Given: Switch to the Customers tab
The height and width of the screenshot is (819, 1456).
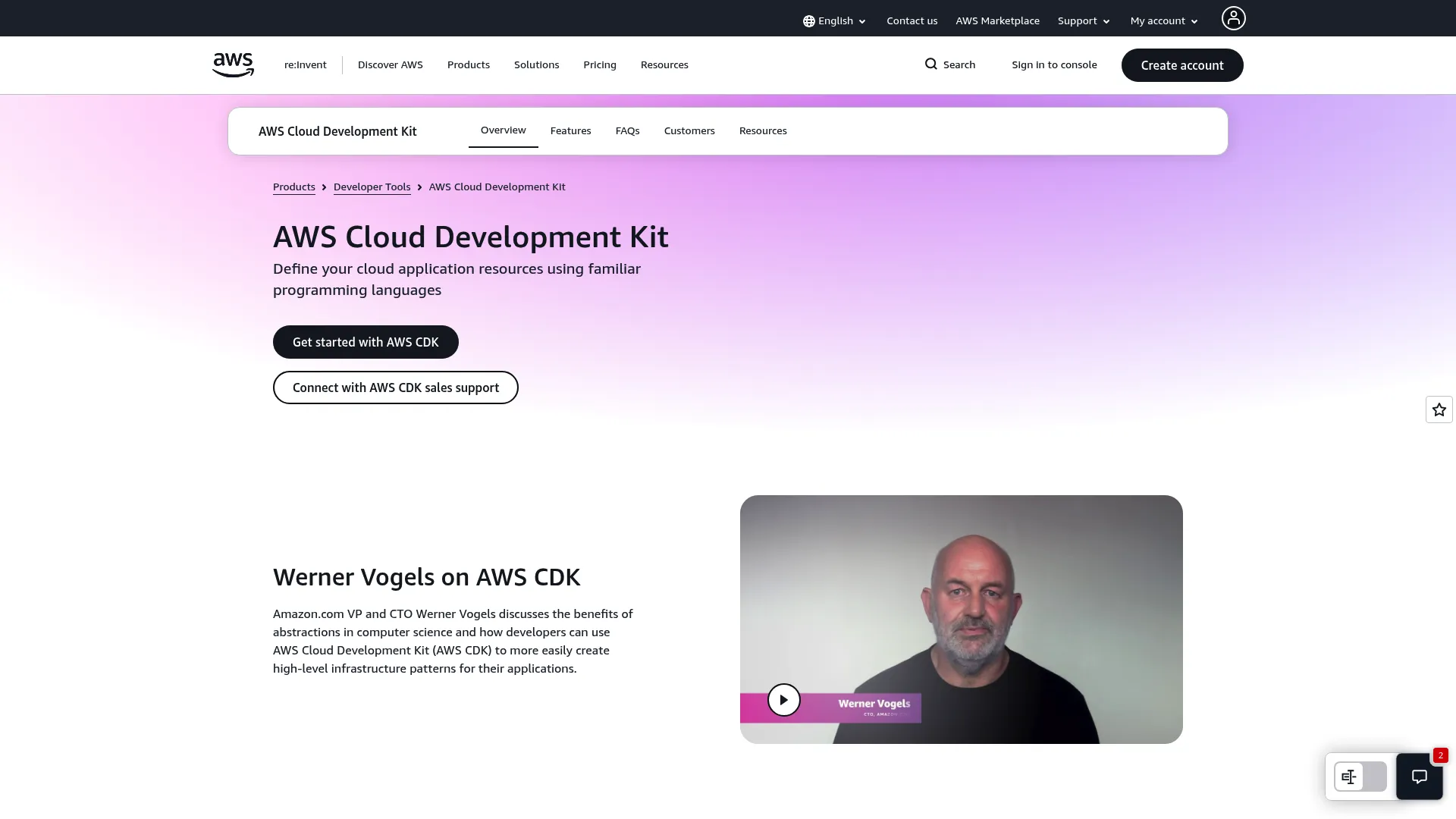Looking at the screenshot, I should (x=689, y=131).
